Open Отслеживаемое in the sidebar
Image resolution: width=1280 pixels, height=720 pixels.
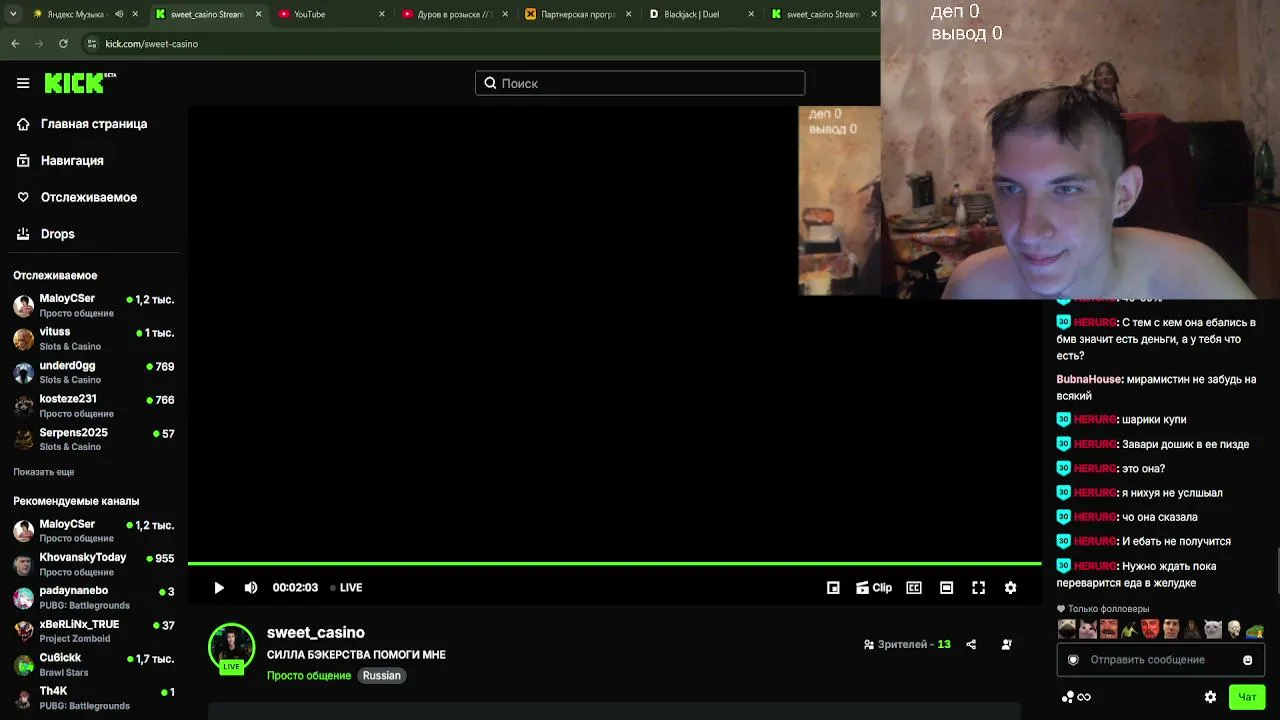(x=90, y=197)
